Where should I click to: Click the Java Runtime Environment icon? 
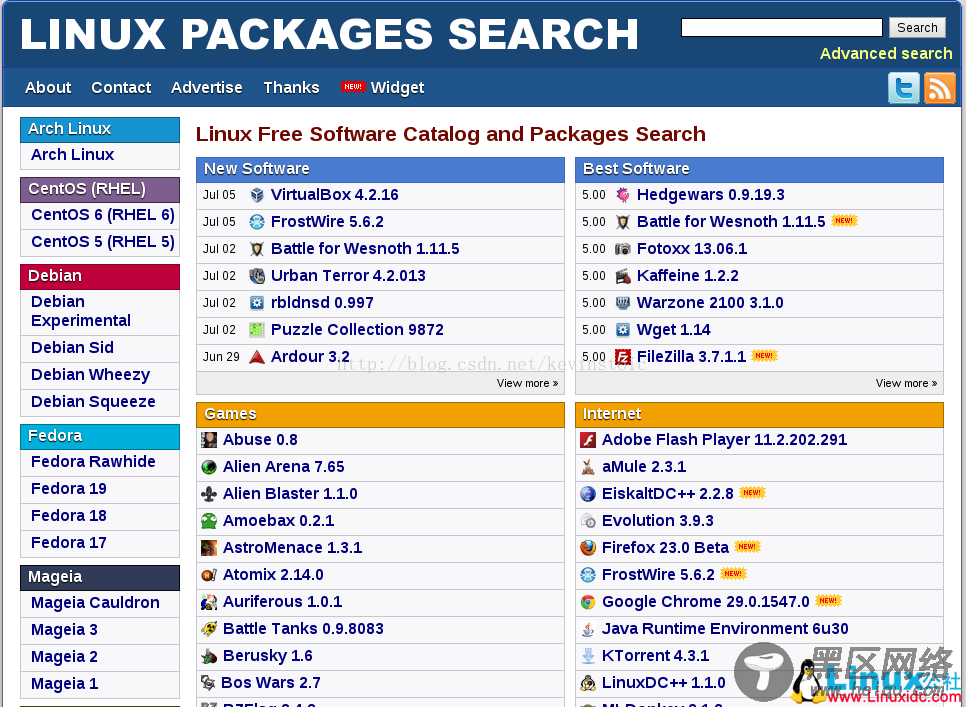588,629
